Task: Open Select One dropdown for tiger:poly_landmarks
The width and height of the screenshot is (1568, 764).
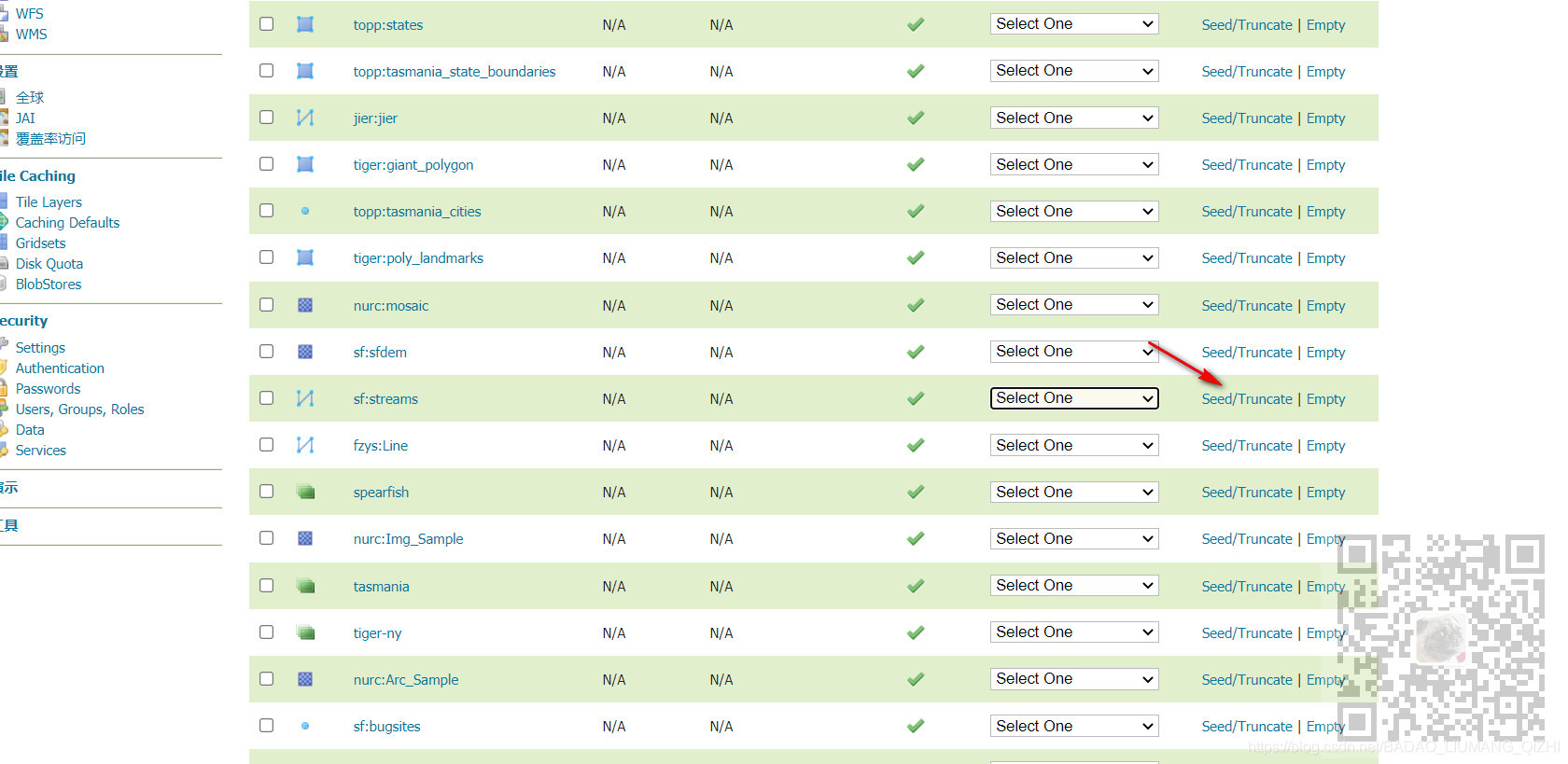Action: [1074, 257]
